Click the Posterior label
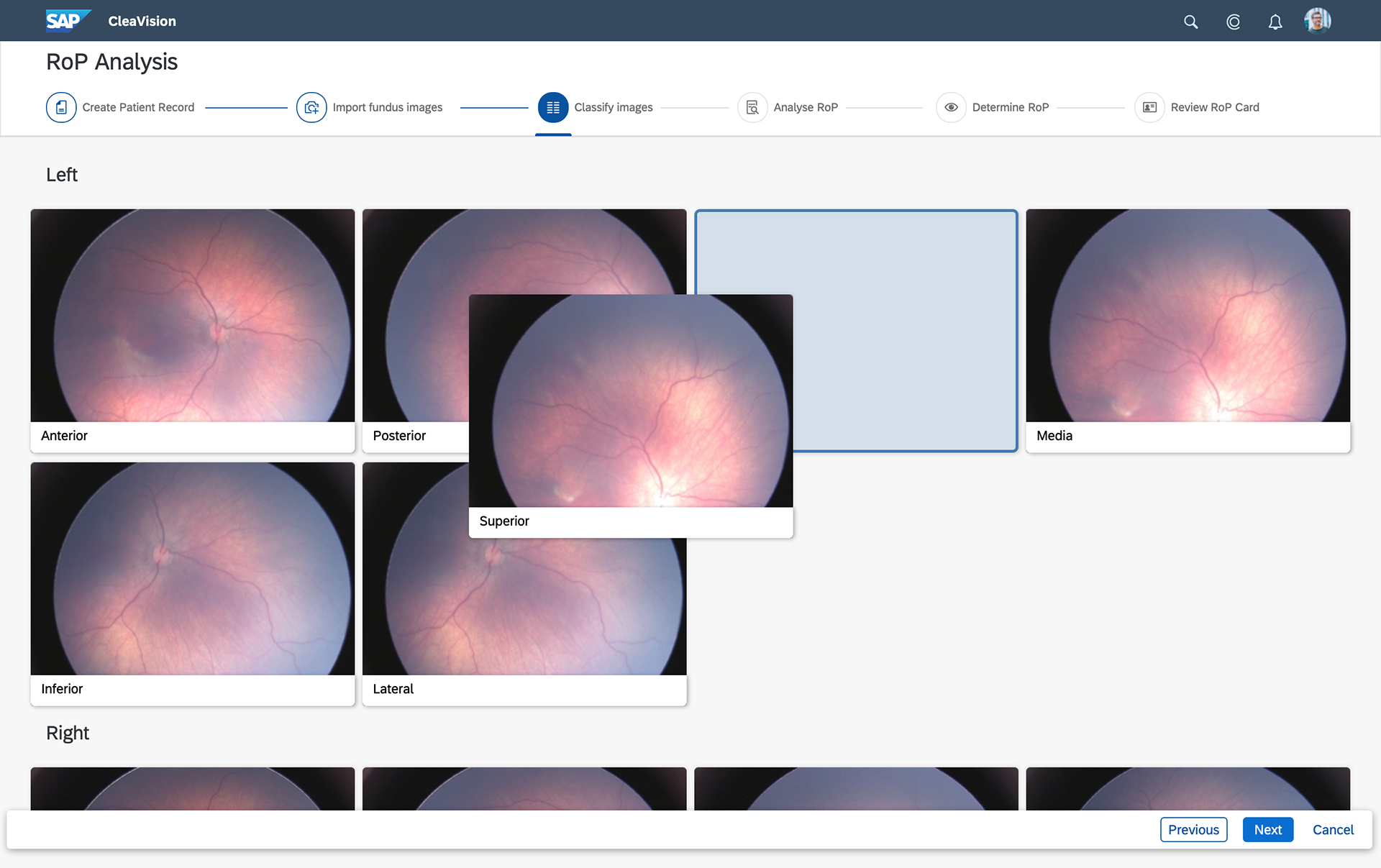 point(399,436)
